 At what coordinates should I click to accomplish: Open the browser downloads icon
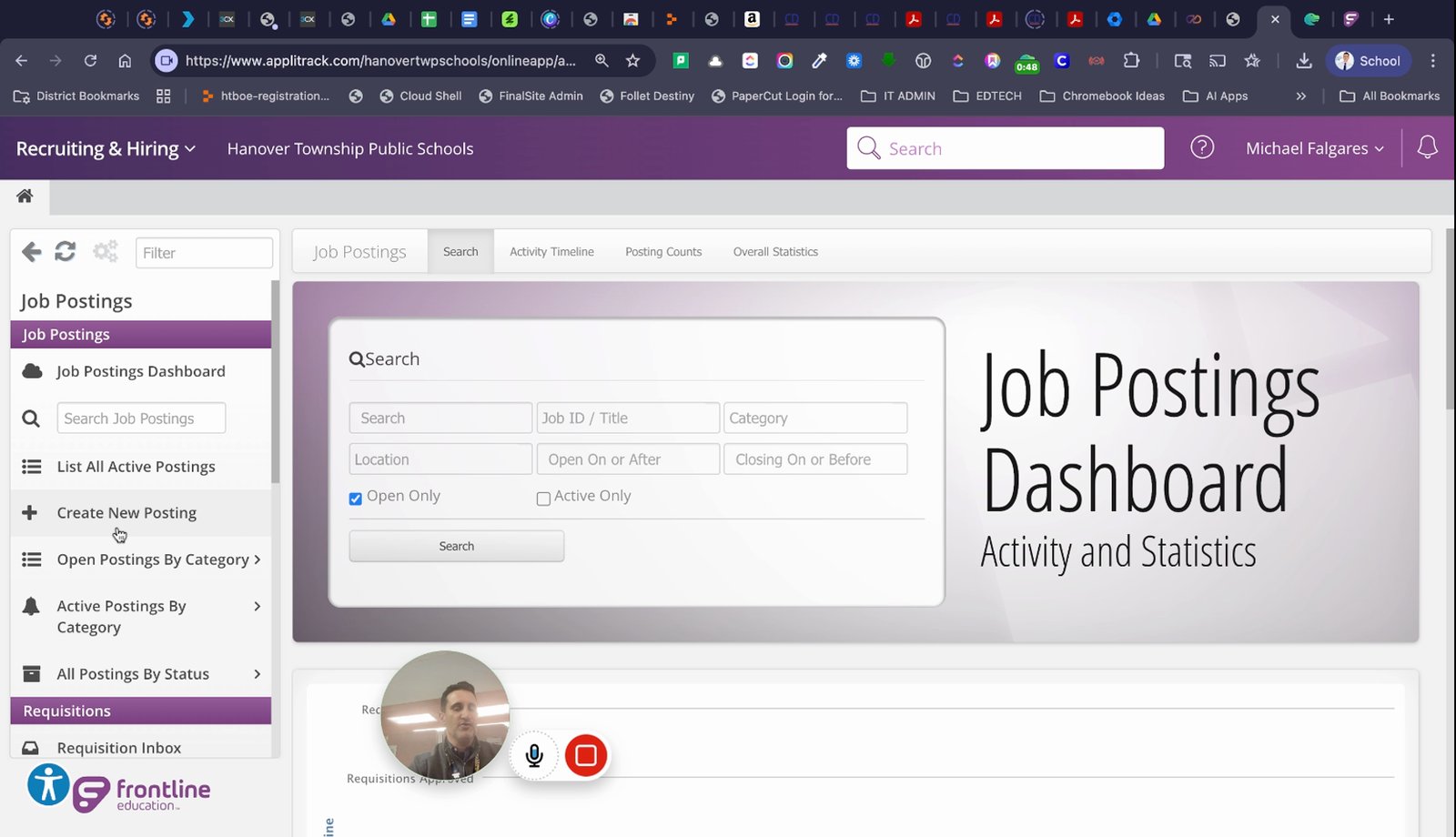click(x=1303, y=61)
